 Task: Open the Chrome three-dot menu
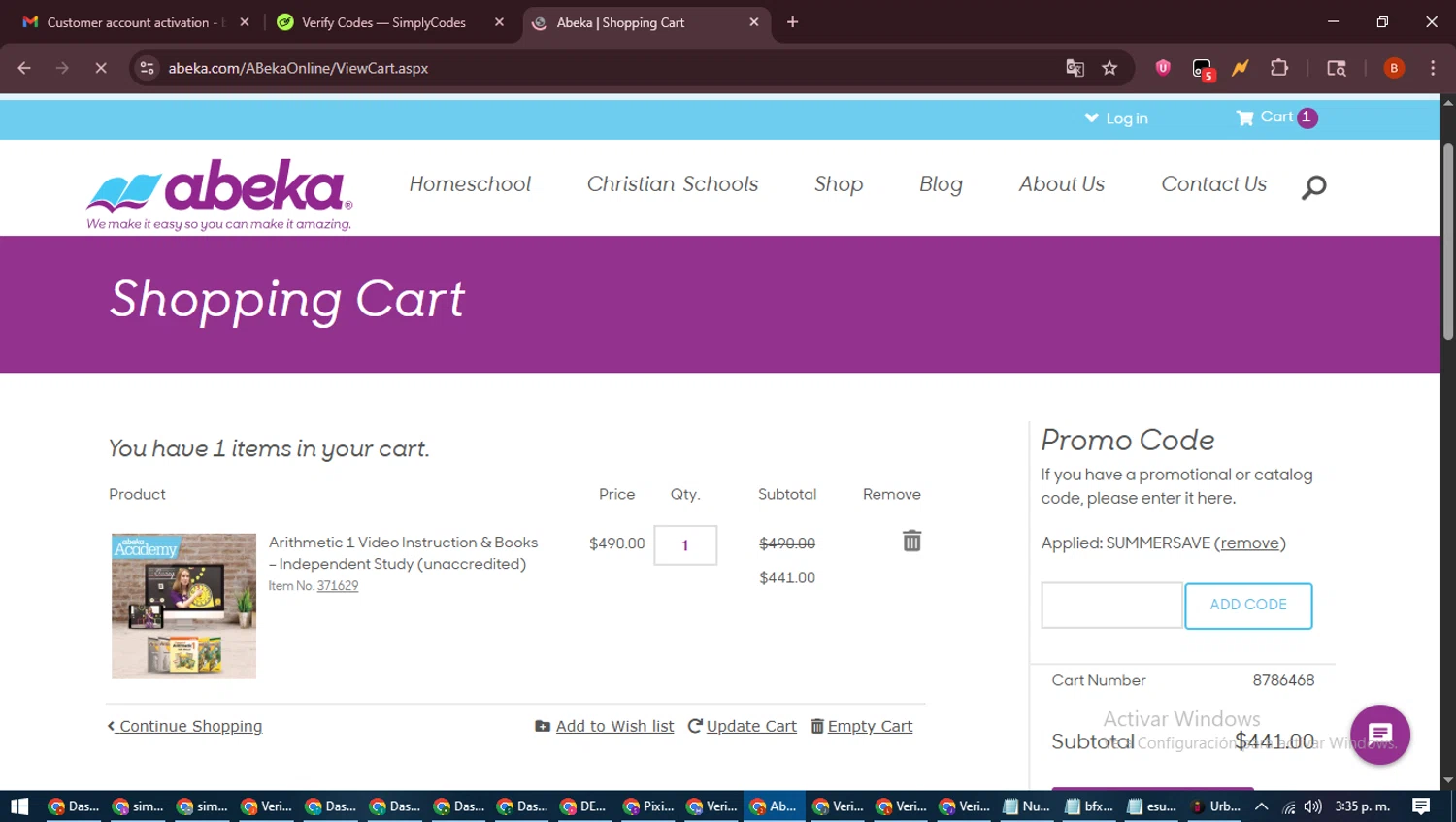[1433, 68]
